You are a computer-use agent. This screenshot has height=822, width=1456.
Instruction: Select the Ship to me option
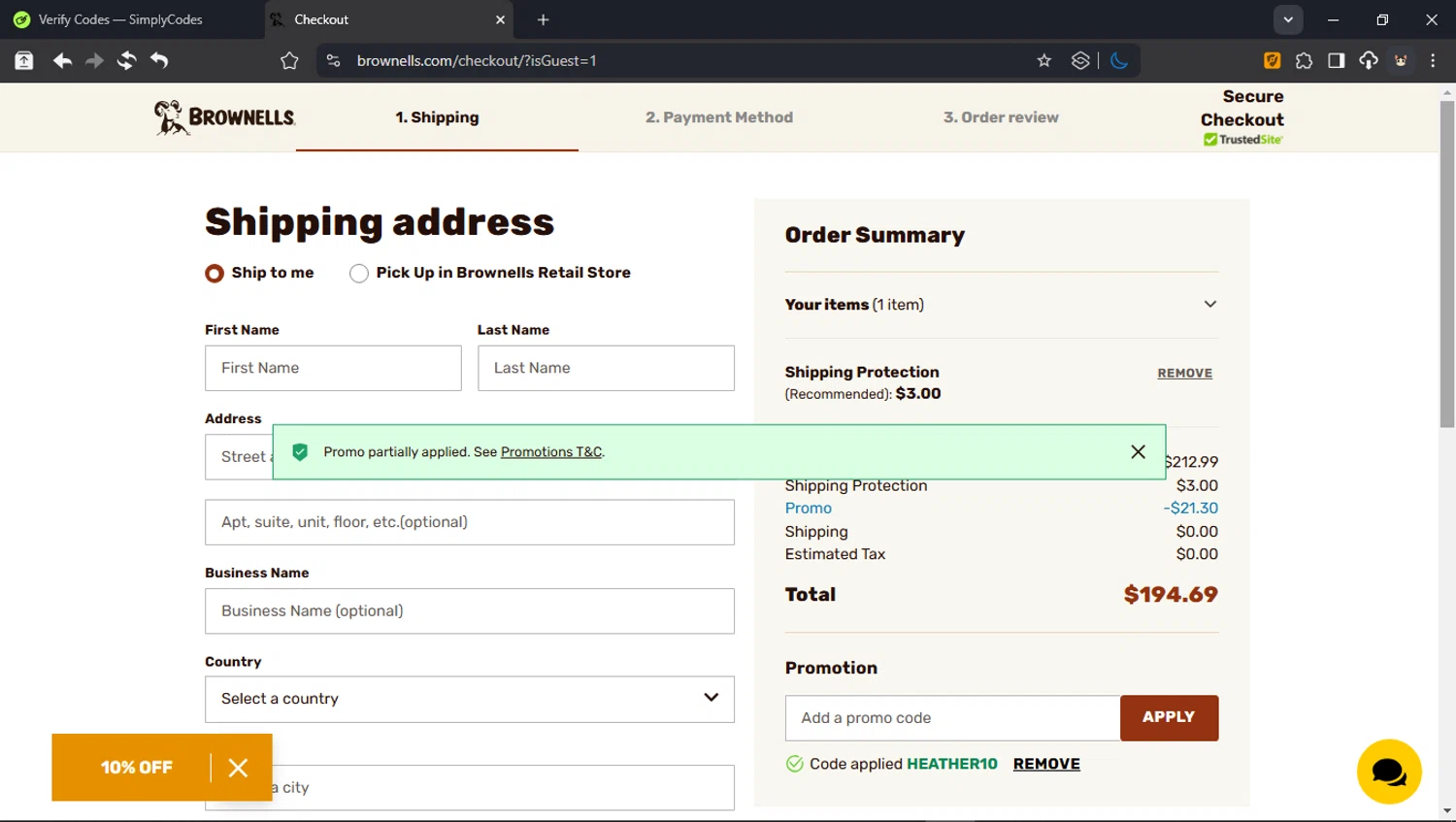215,274
